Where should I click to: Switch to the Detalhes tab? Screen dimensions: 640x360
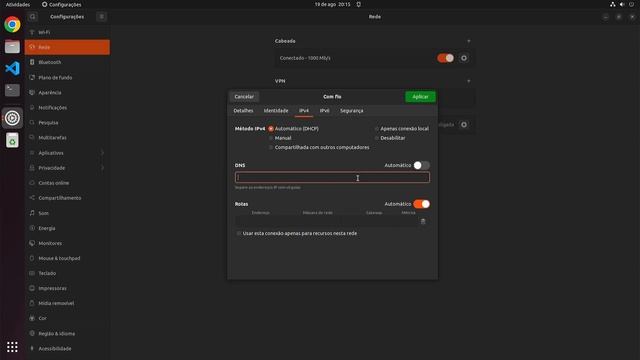(x=243, y=111)
